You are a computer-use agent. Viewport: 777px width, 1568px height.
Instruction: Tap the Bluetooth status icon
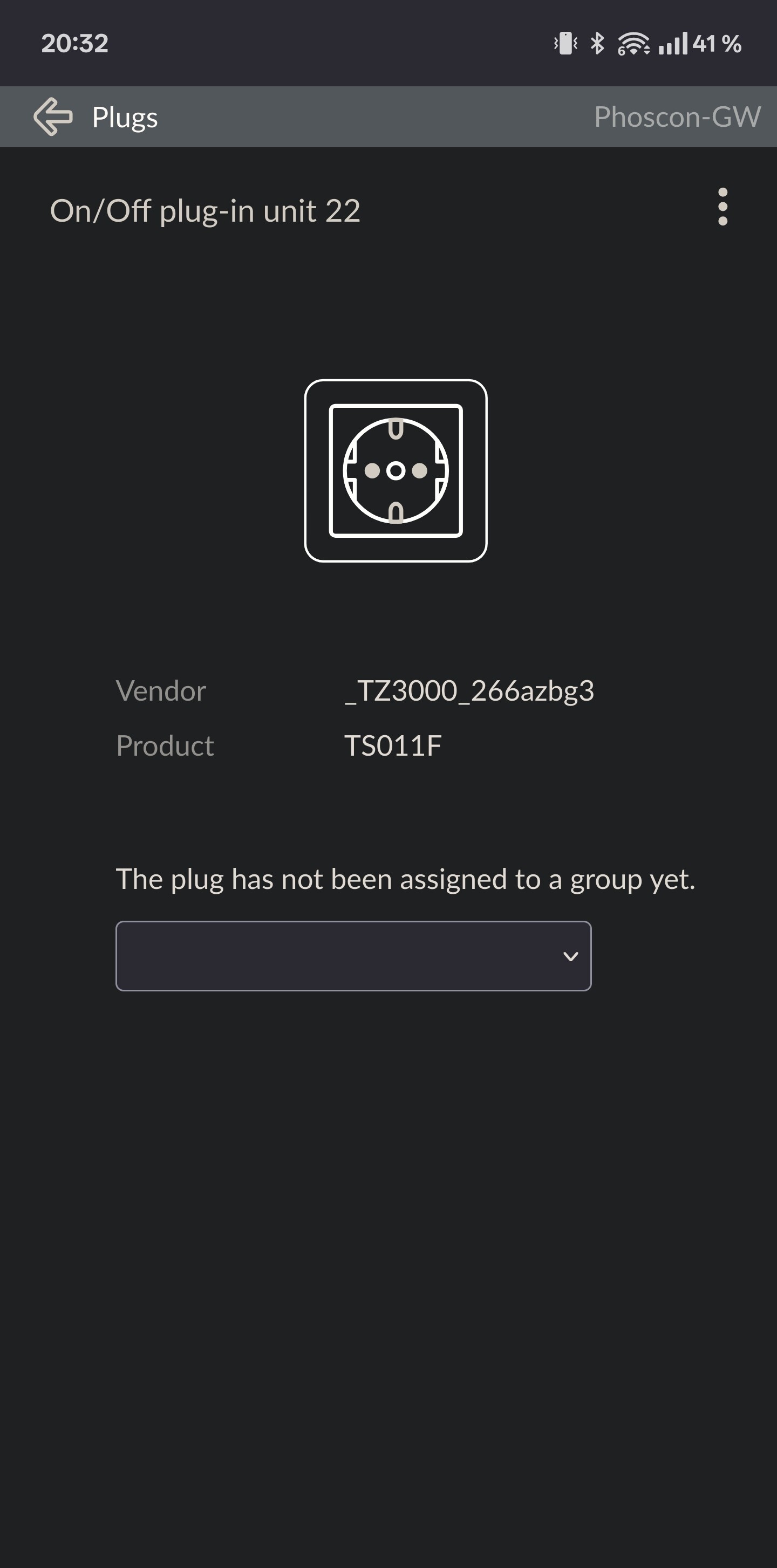click(597, 43)
